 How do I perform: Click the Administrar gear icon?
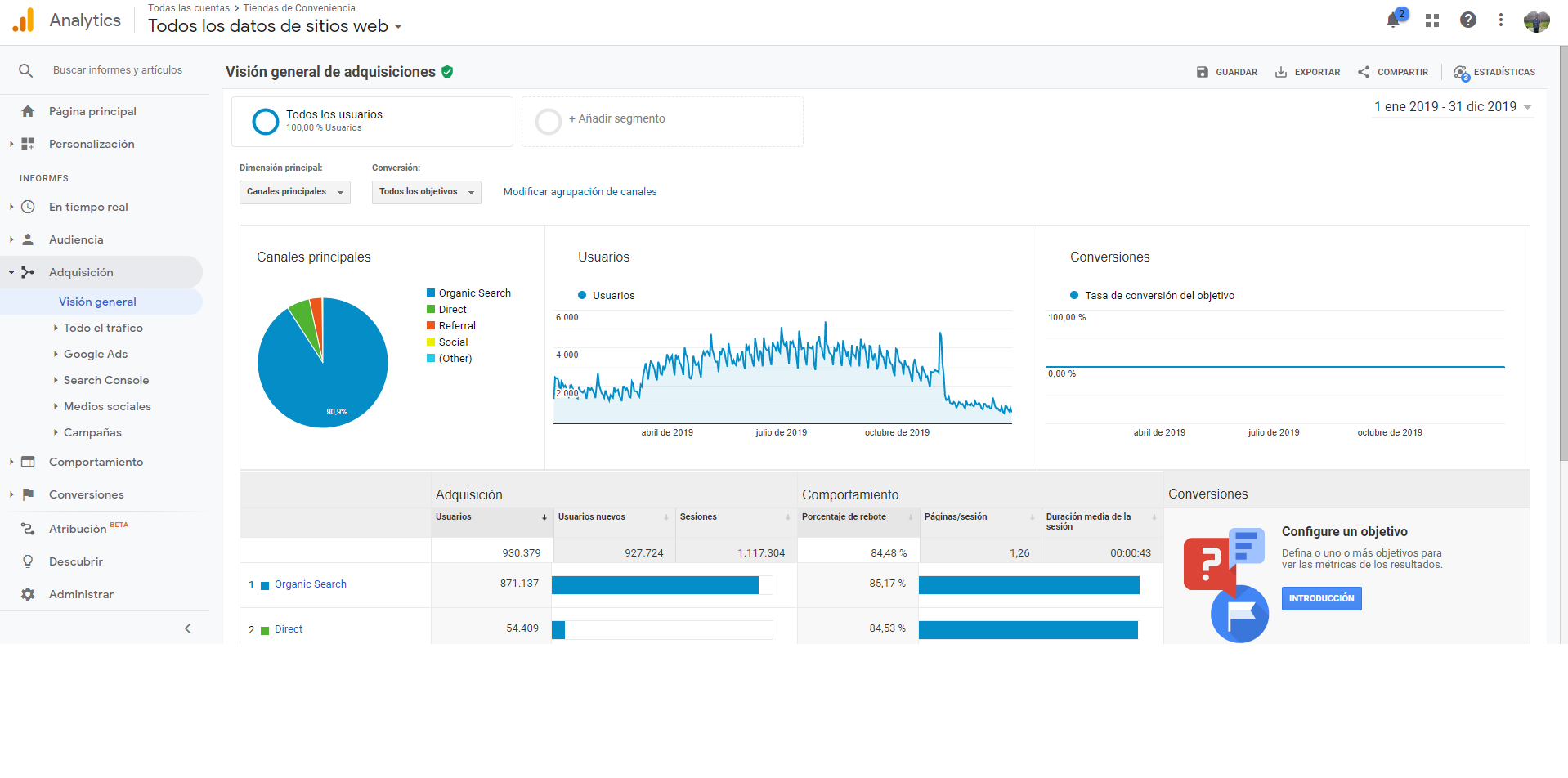tap(28, 594)
